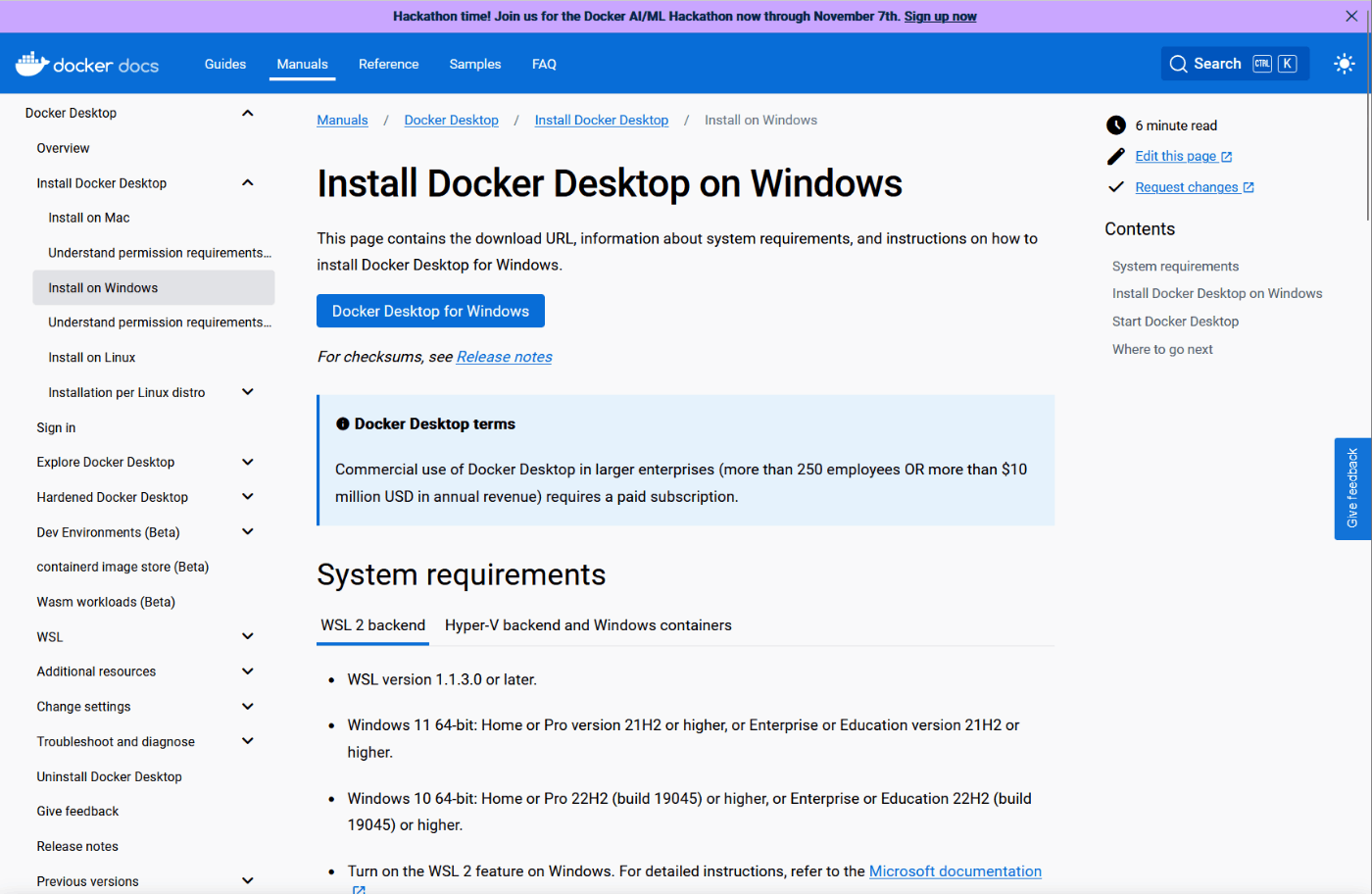Click the pencil icon next to Edit this page
Viewport: 1372px width, 894px height.
(1116, 157)
